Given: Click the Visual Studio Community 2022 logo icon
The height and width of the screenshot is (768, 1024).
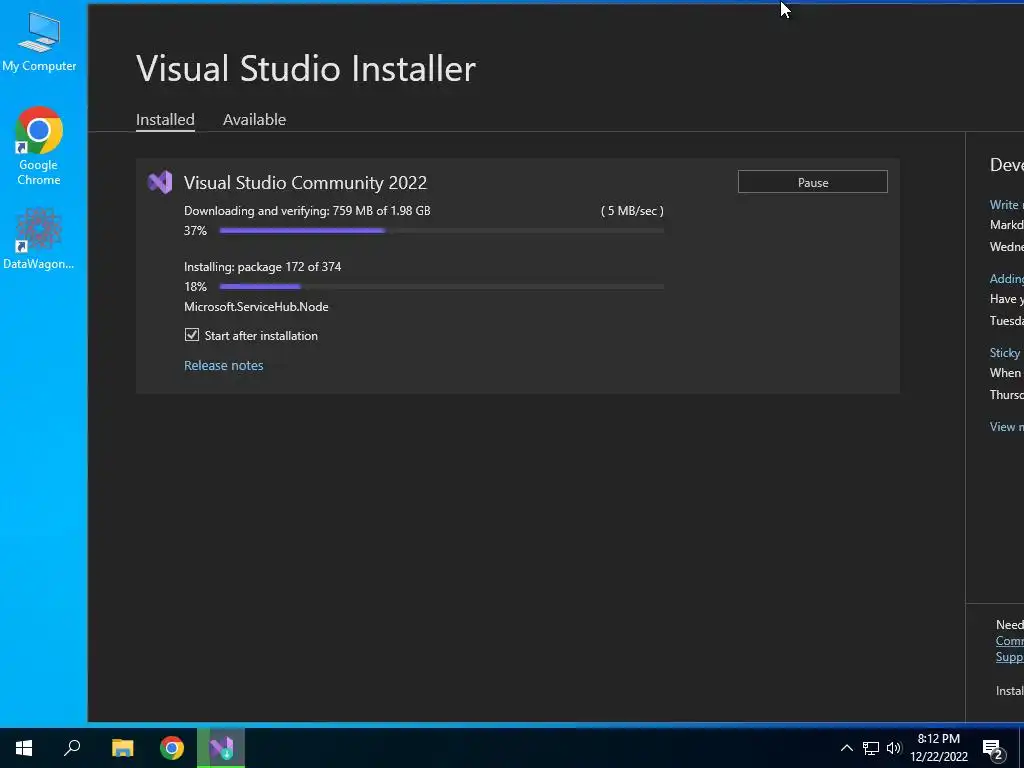Looking at the screenshot, I should coord(160,182).
